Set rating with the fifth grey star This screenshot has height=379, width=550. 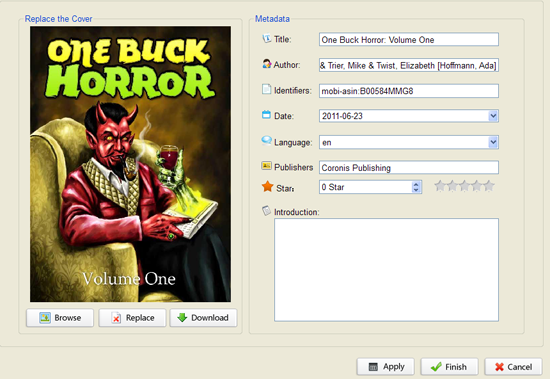[x=489, y=186]
